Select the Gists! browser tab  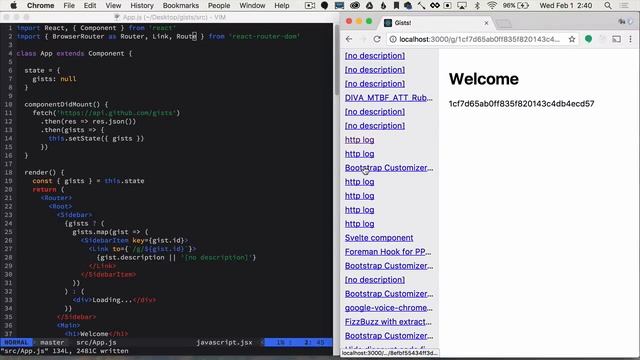[x=437, y=23]
